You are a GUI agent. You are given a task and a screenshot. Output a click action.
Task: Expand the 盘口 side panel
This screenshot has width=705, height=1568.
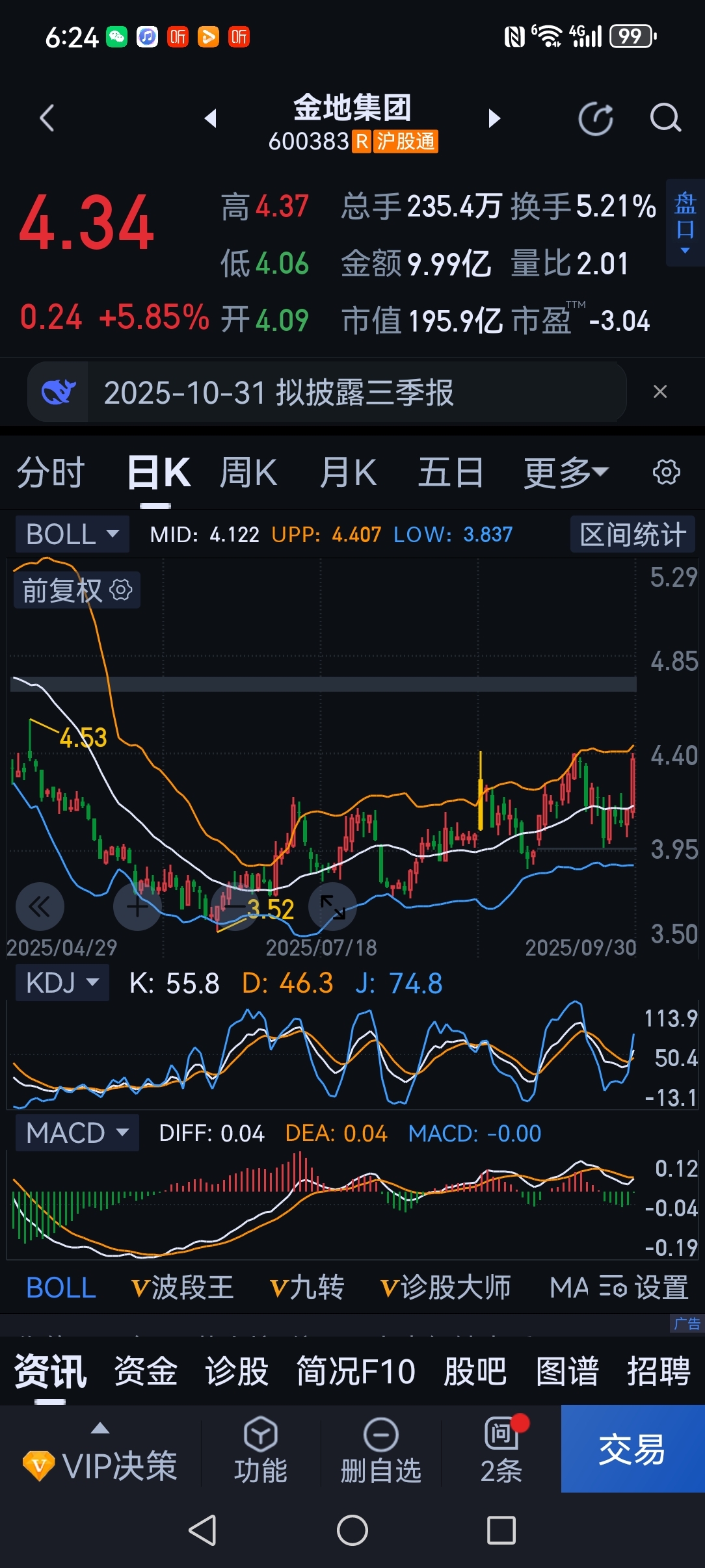point(685,223)
